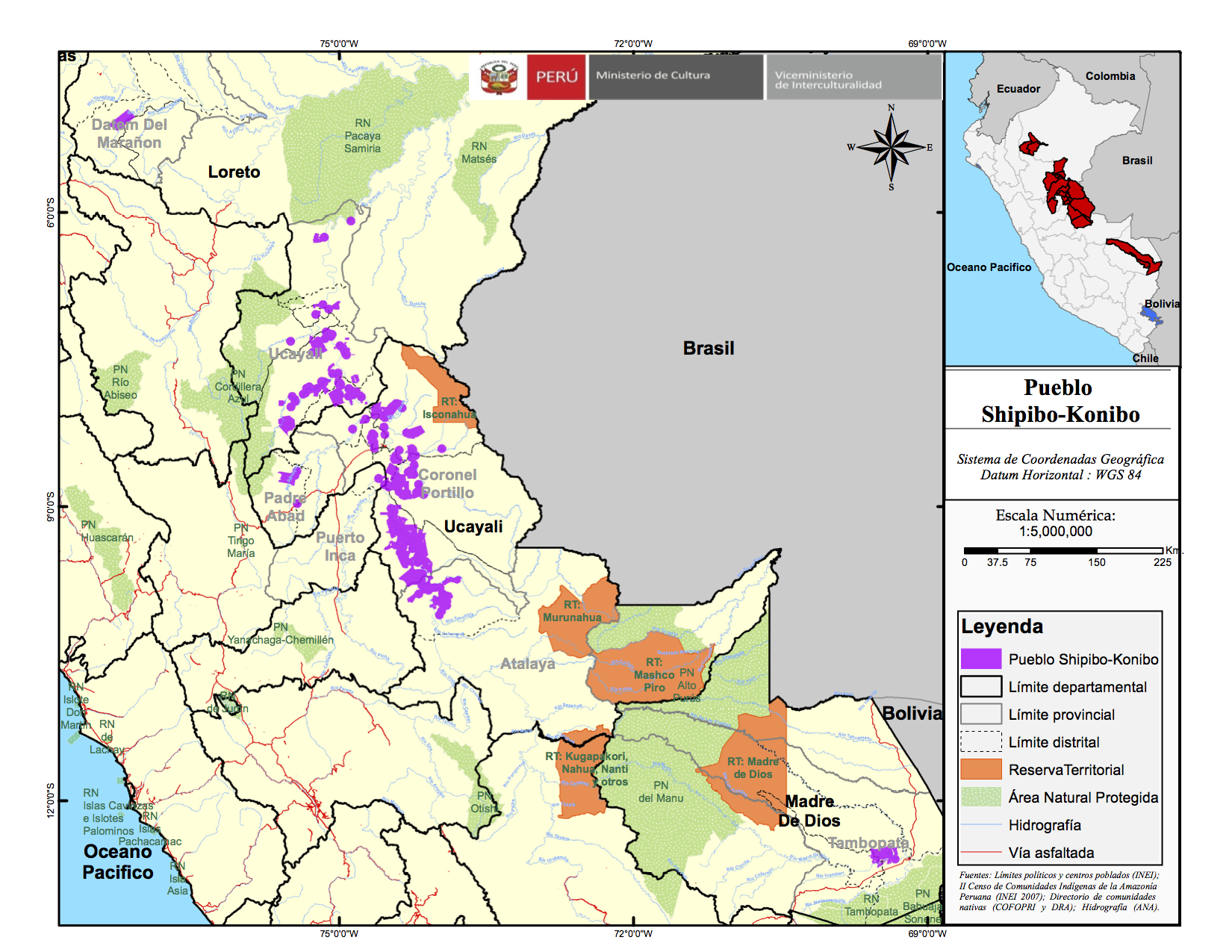Click the green Área Natural Protegida swatch
This screenshot has height=952, width=1232.
980,797
